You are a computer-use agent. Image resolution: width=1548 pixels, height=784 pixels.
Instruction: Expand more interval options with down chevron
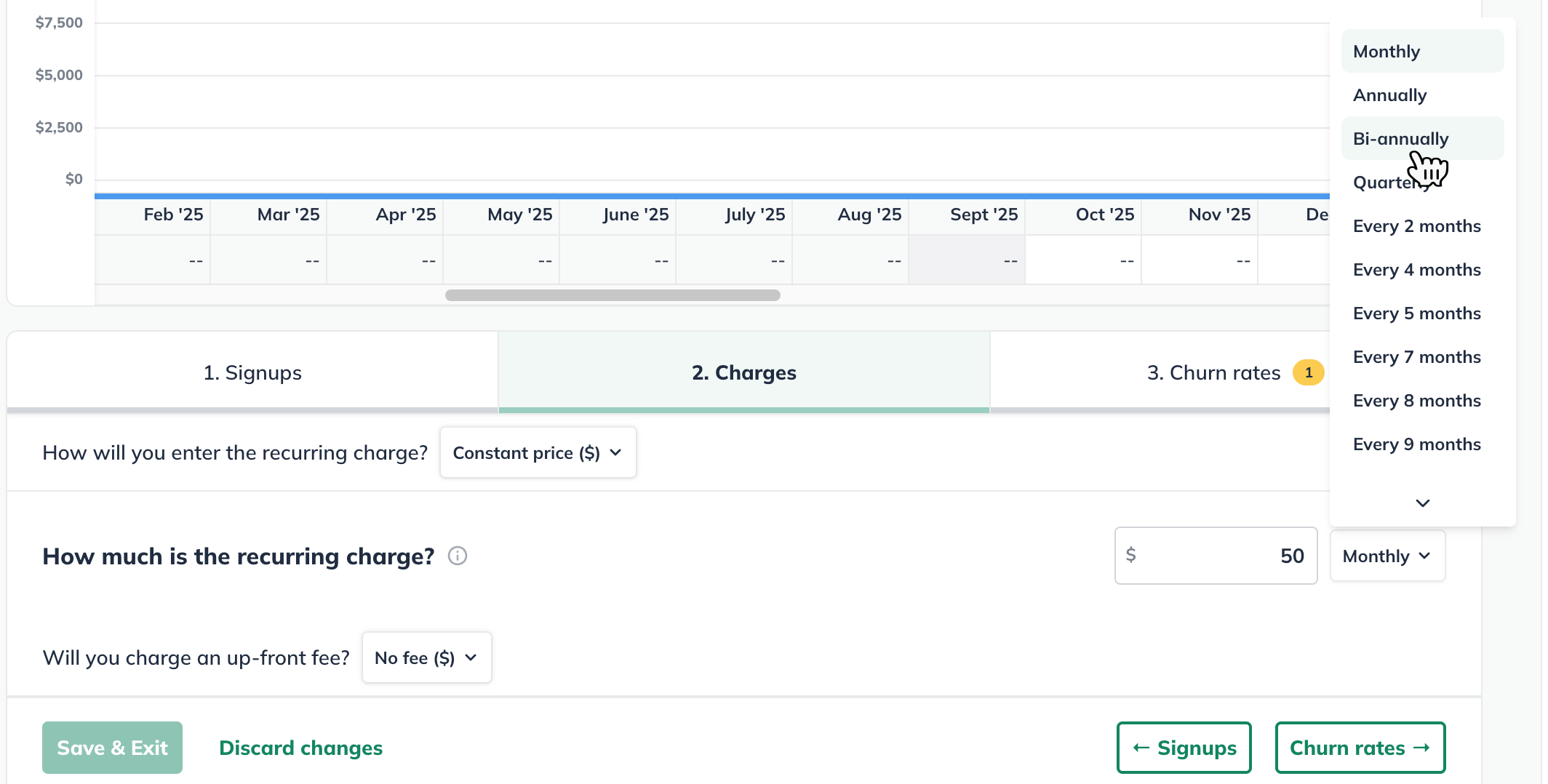1421,503
